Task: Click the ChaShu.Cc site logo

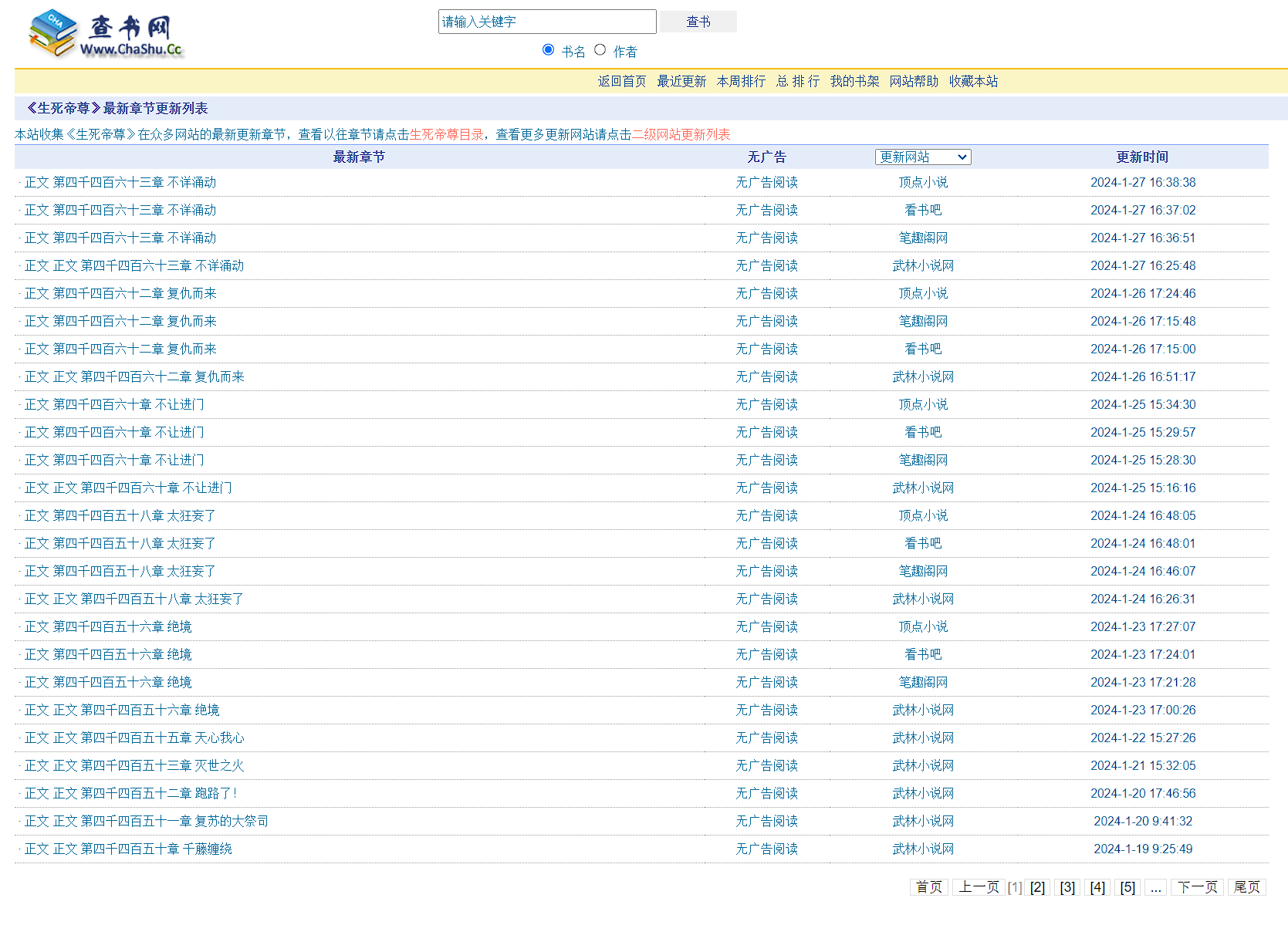Action: (x=106, y=35)
